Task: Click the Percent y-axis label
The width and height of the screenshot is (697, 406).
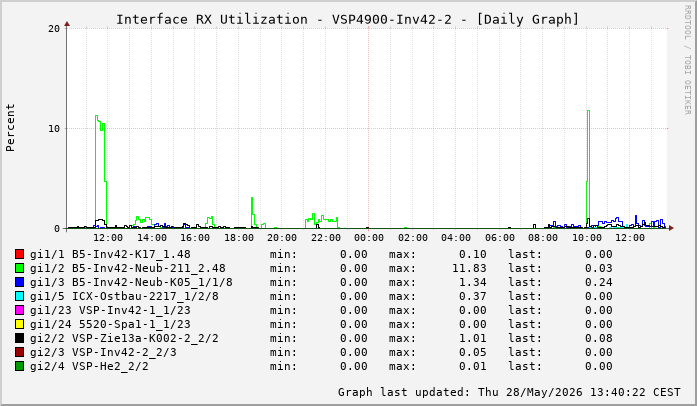Action: coord(10,128)
